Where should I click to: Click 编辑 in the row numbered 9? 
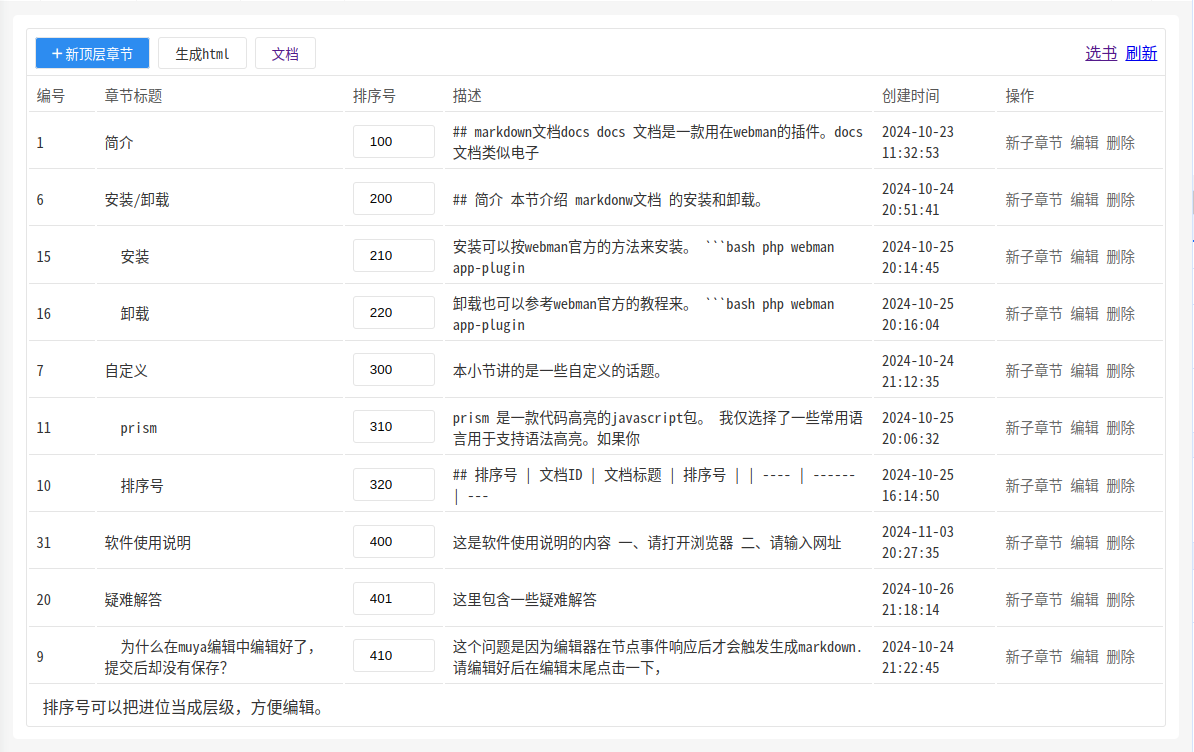click(1084, 658)
